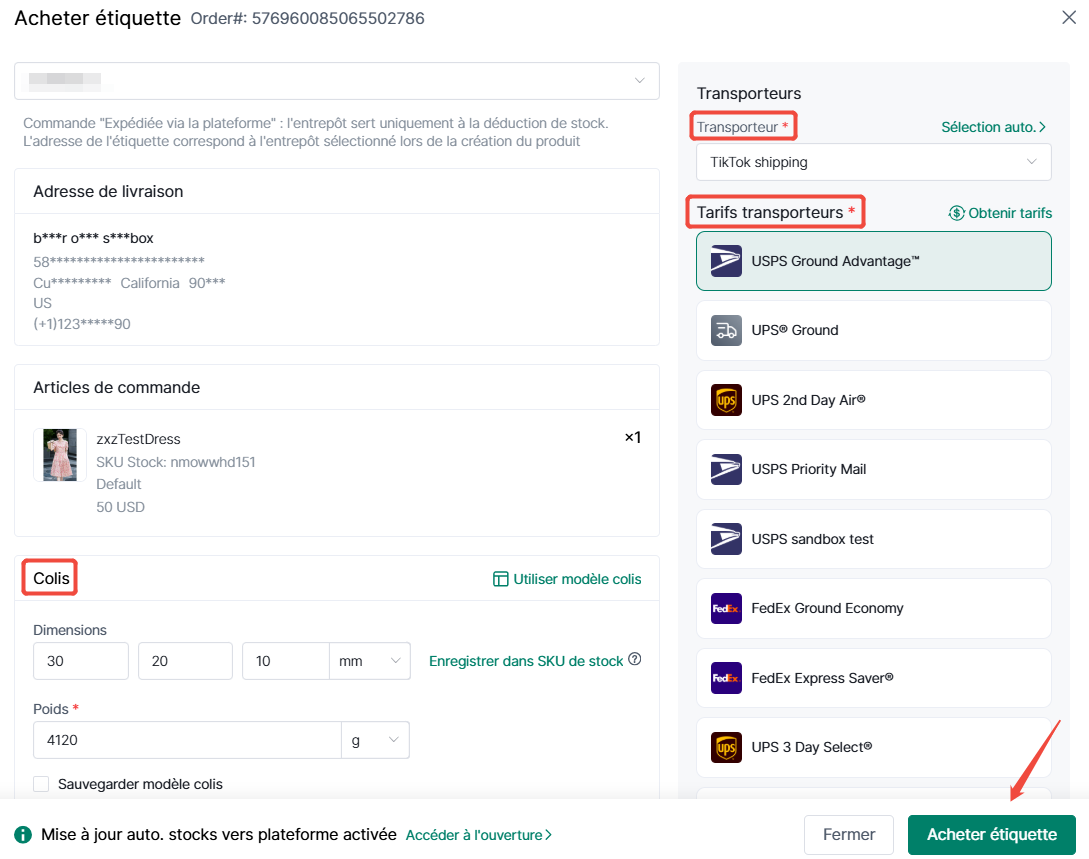Click the USPS sandbox test logo

(x=726, y=539)
